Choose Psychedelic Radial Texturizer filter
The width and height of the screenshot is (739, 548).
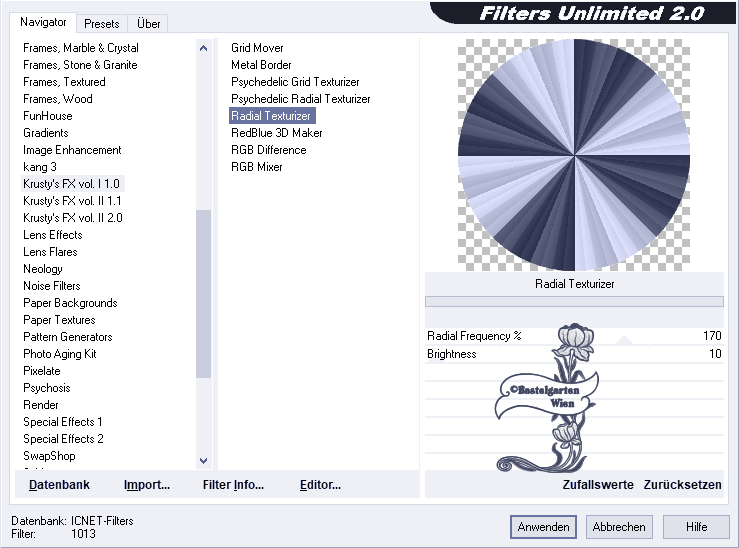tap(301, 99)
